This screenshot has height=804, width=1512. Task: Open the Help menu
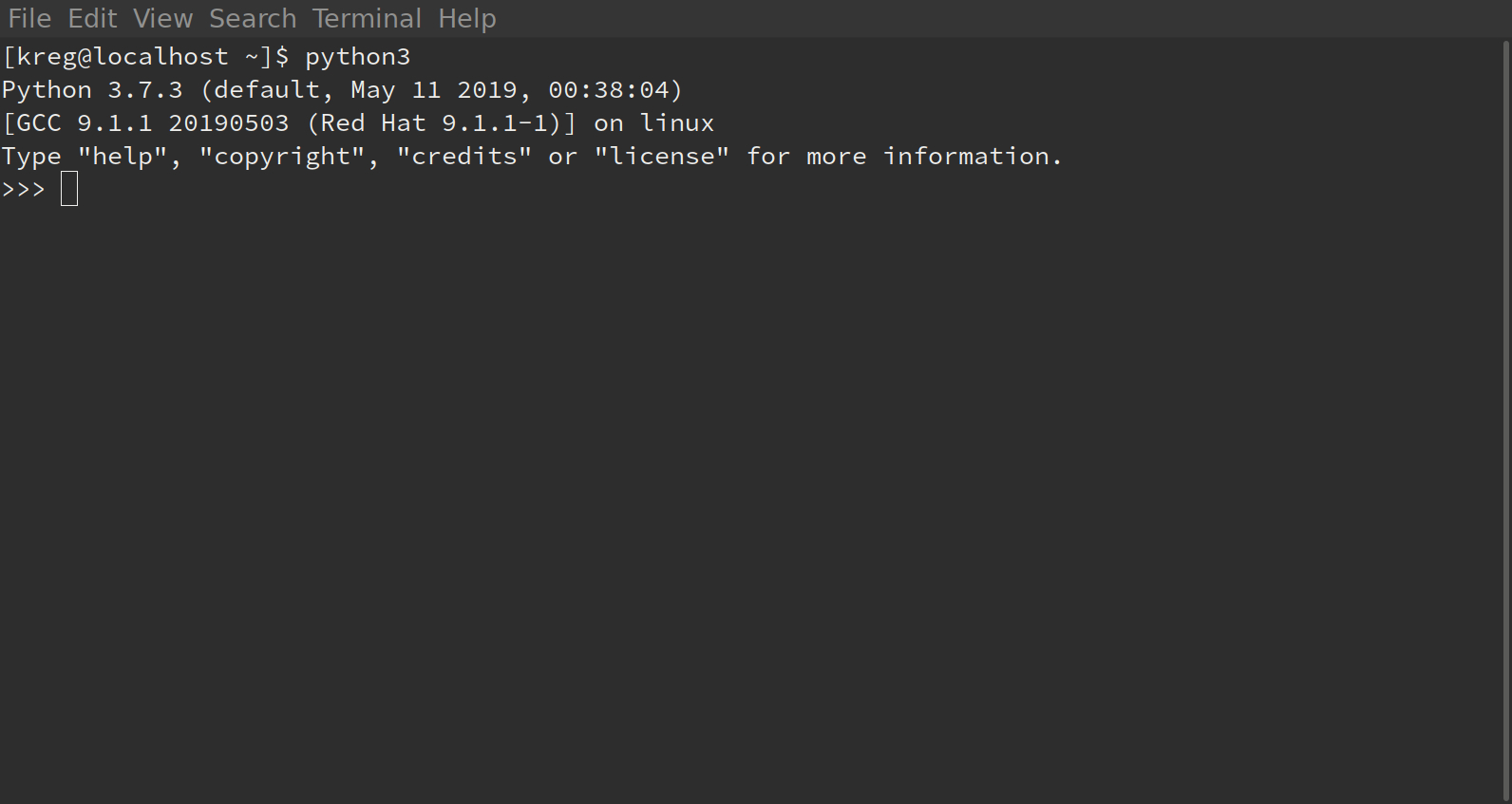(466, 18)
